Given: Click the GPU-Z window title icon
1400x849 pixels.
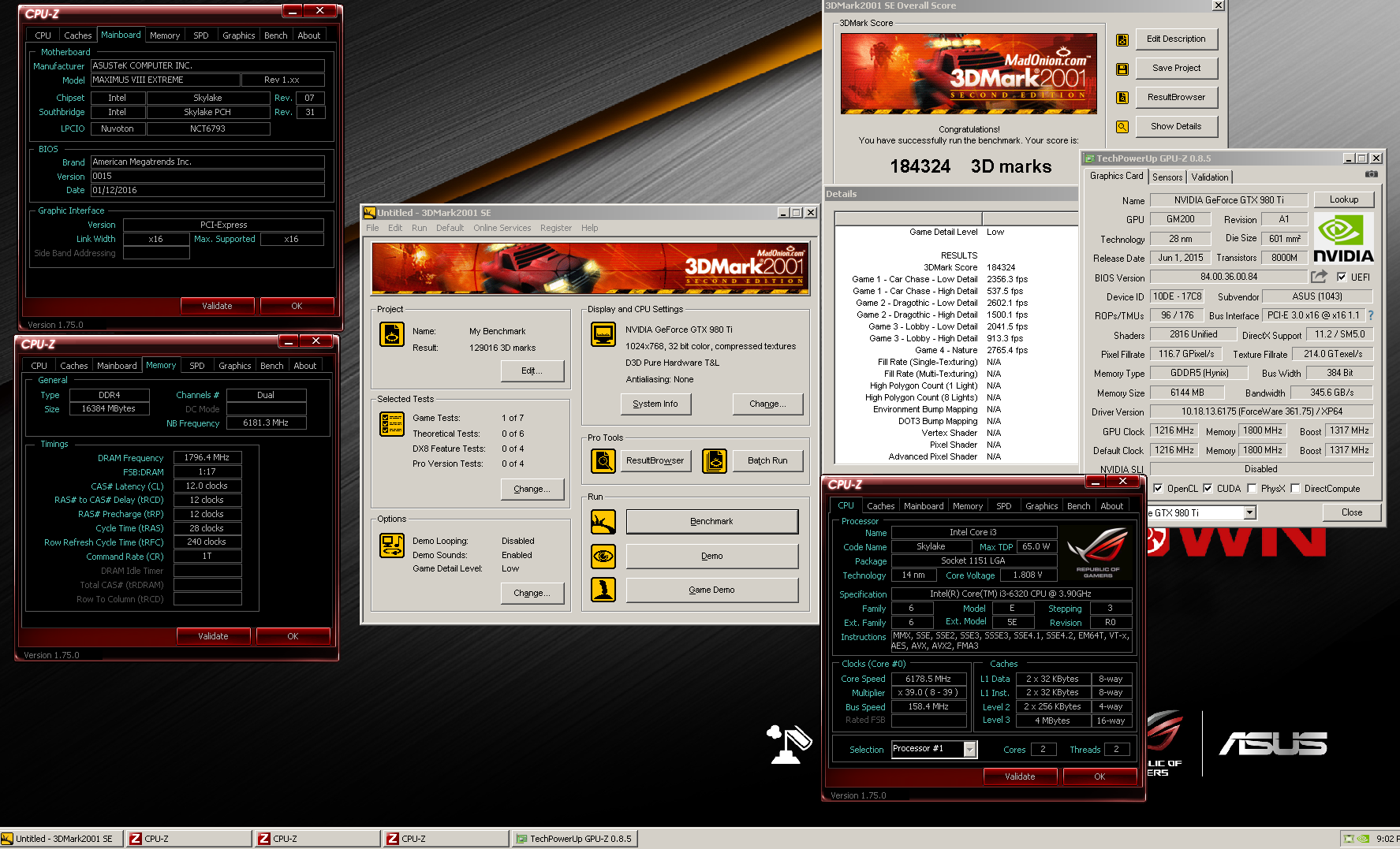Looking at the screenshot, I should click(1089, 158).
